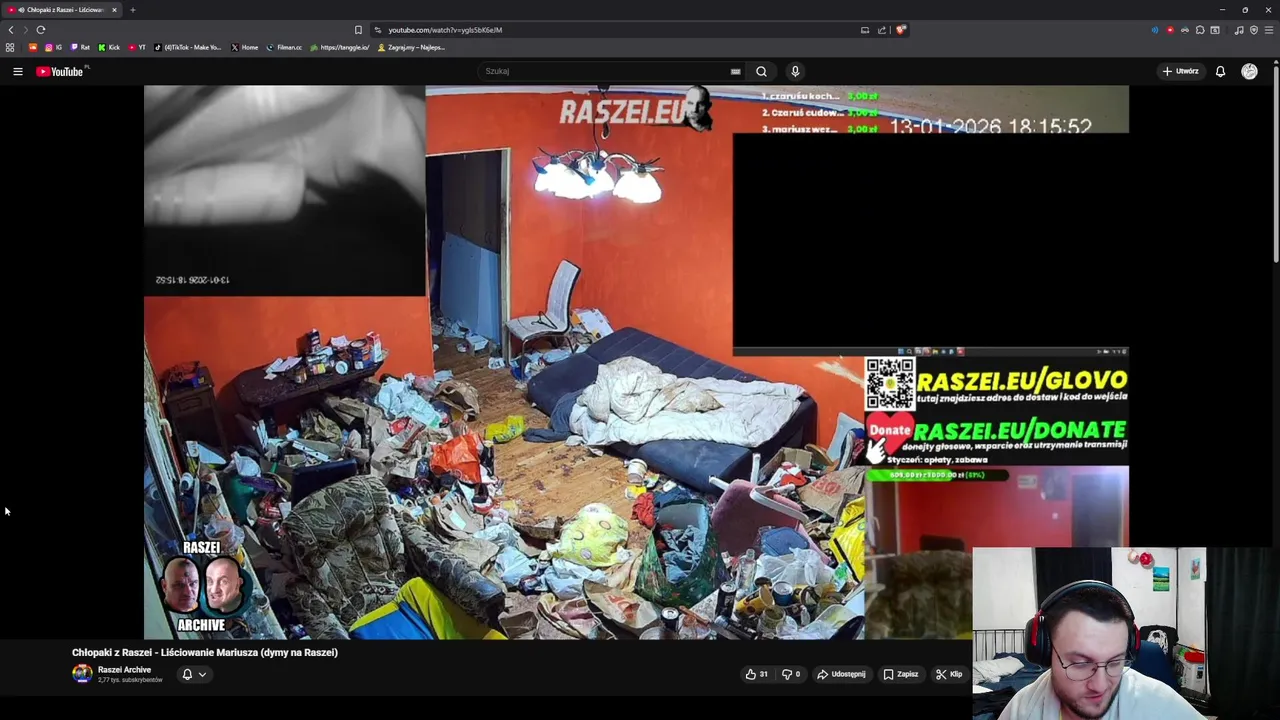Open the Raszei Archive channel name link
The height and width of the screenshot is (720, 1280).
tap(124, 670)
